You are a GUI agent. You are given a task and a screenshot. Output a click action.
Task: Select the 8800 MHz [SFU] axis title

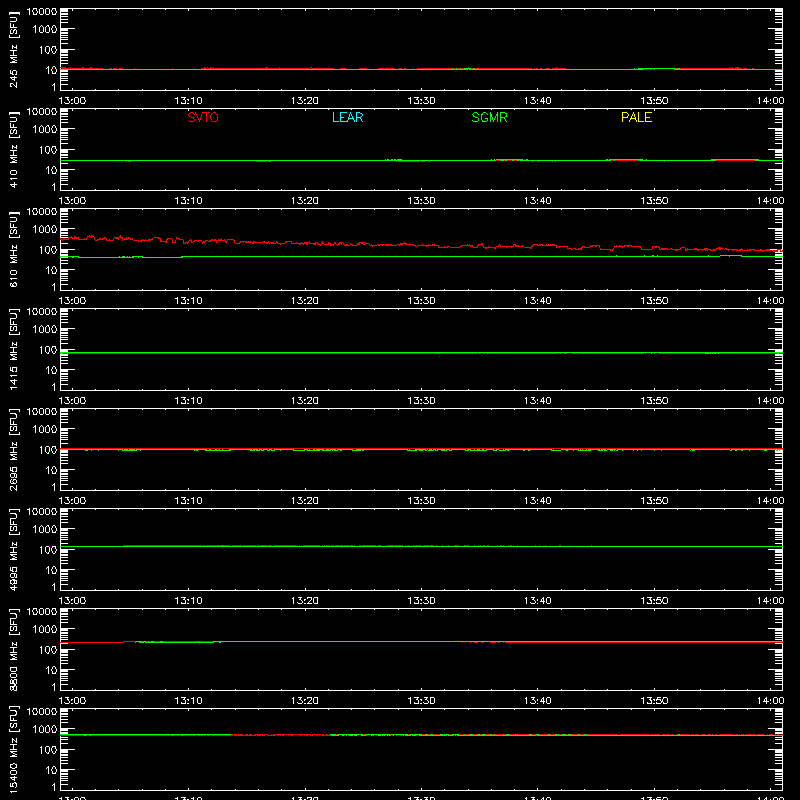[x=14, y=649]
